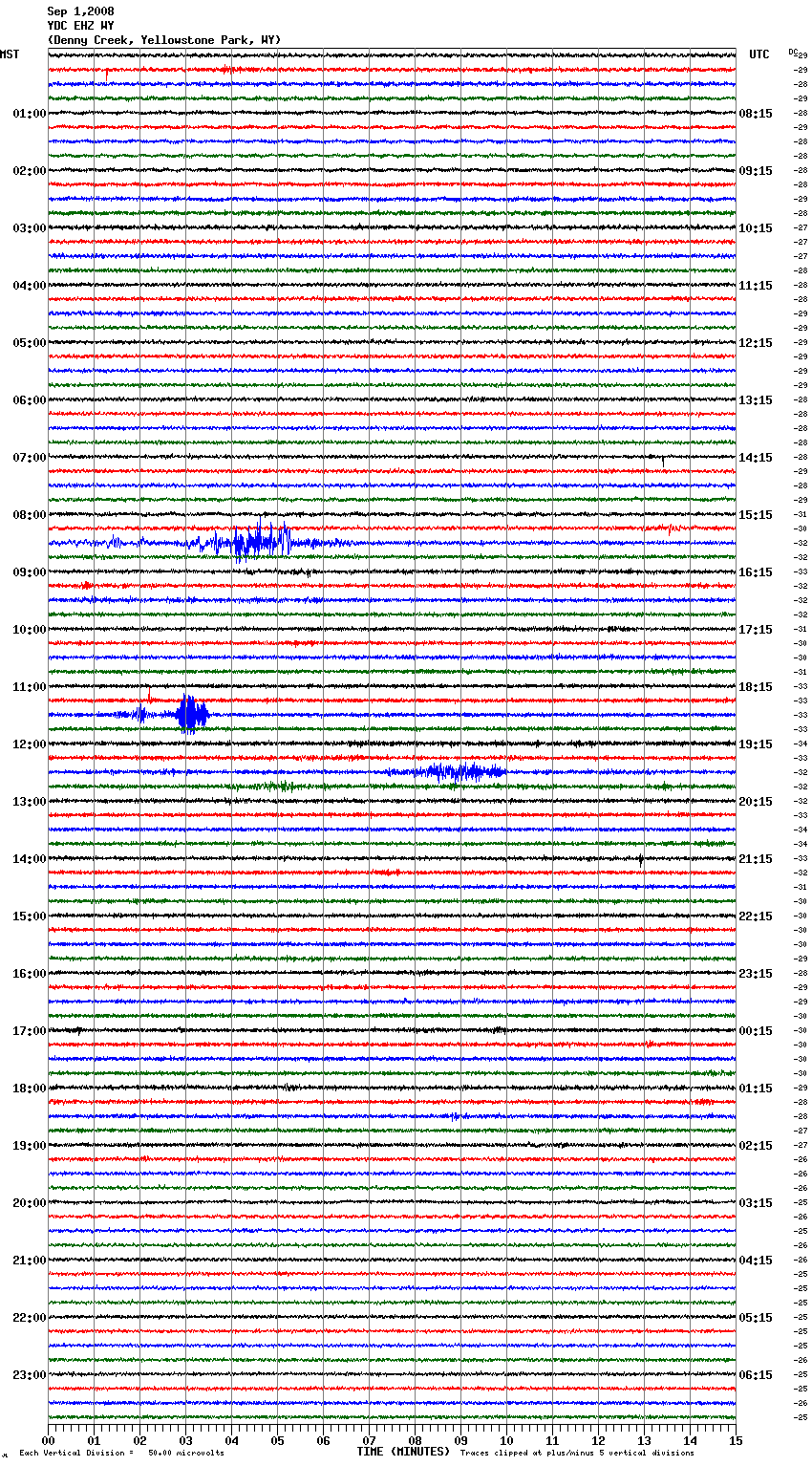This screenshot has height=1466, width=812.
Task: Select the 04:00 MST time label
Action: tap(30, 286)
